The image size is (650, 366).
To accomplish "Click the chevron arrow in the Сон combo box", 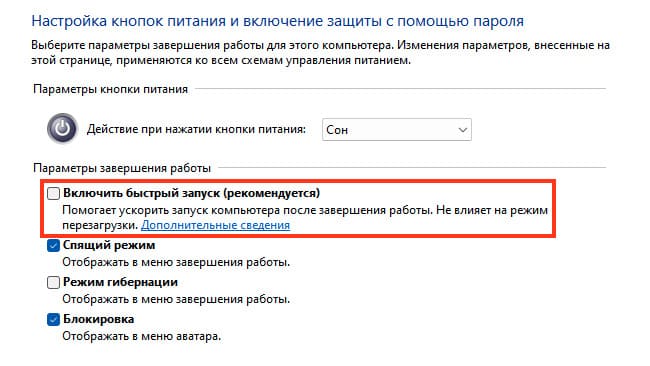I will [x=463, y=130].
